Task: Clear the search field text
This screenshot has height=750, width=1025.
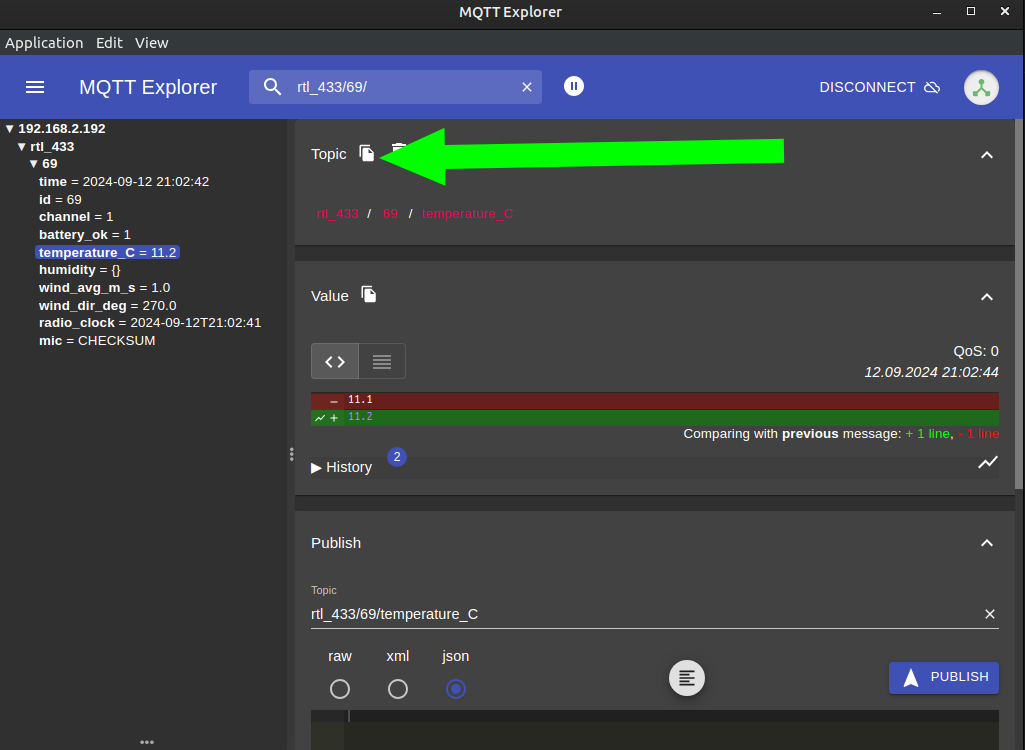Action: [527, 87]
